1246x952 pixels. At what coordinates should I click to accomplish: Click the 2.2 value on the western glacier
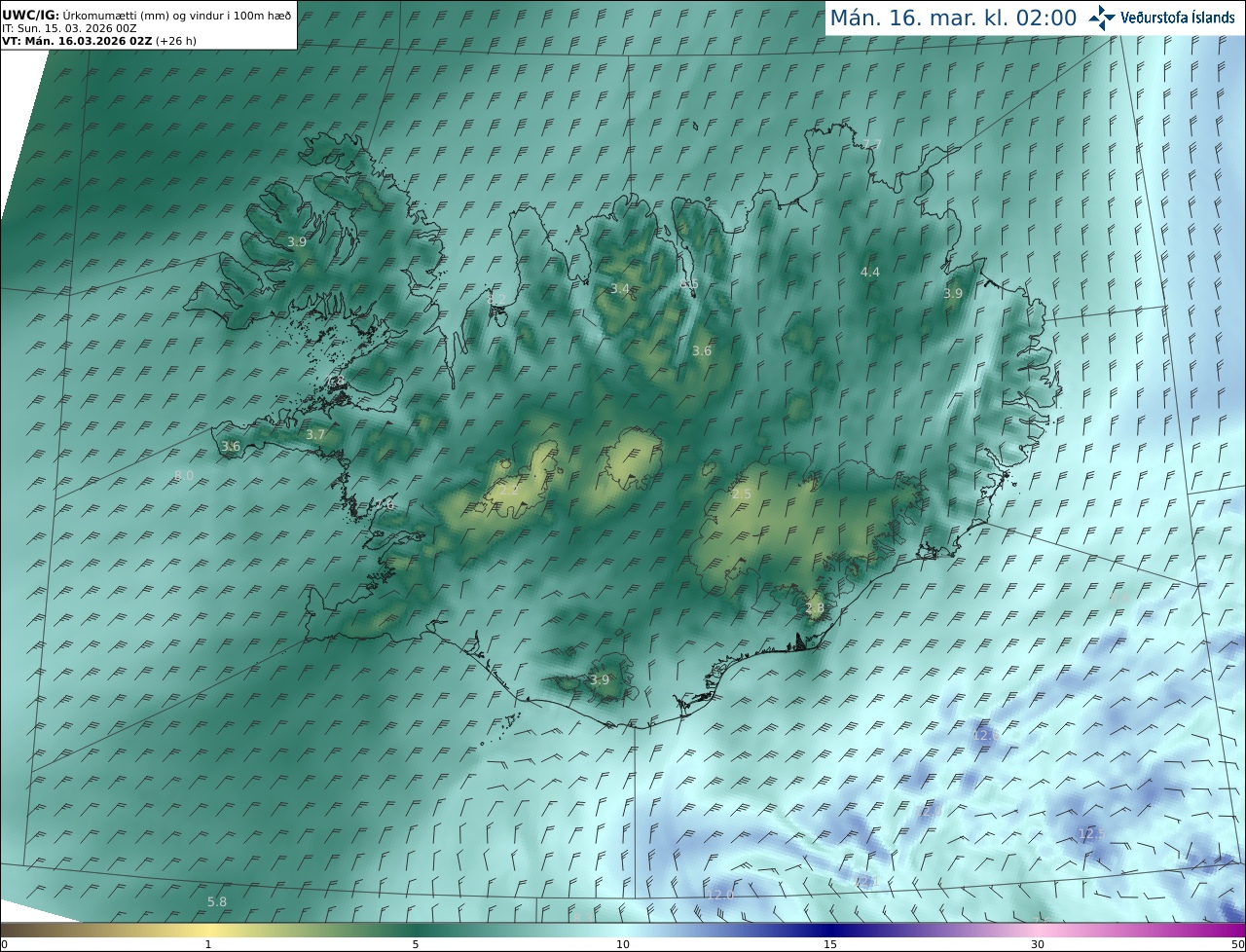[509, 490]
